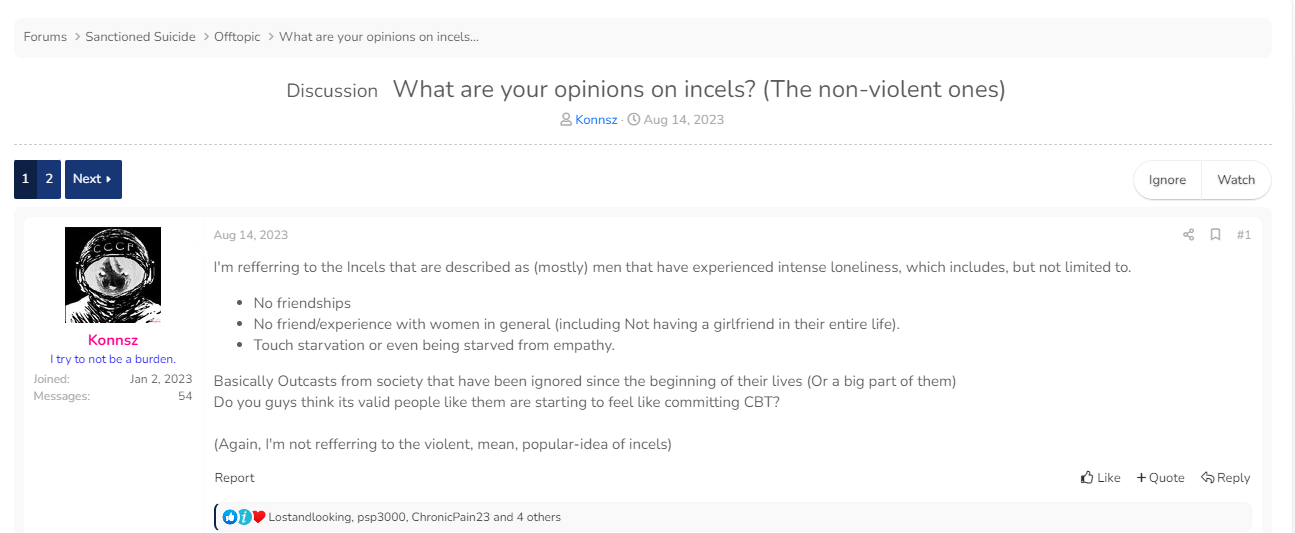Quote the first post
Image resolution: width=1295 pixels, height=533 pixels.
(1160, 478)
